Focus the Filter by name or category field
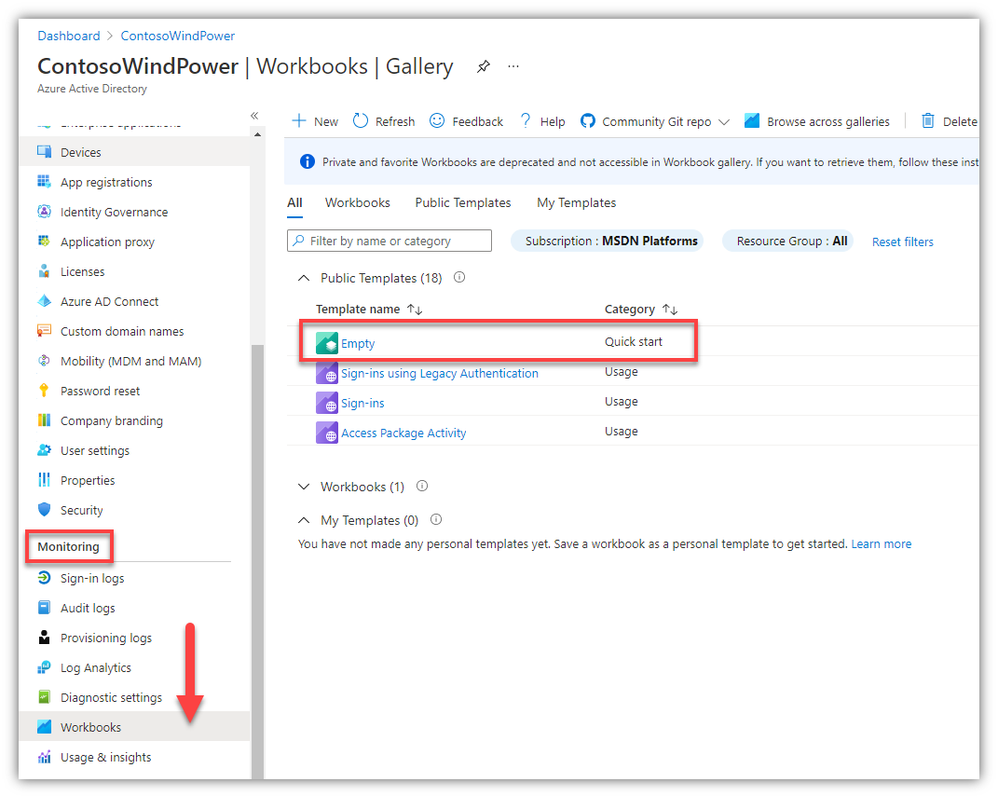 [389, 241]
